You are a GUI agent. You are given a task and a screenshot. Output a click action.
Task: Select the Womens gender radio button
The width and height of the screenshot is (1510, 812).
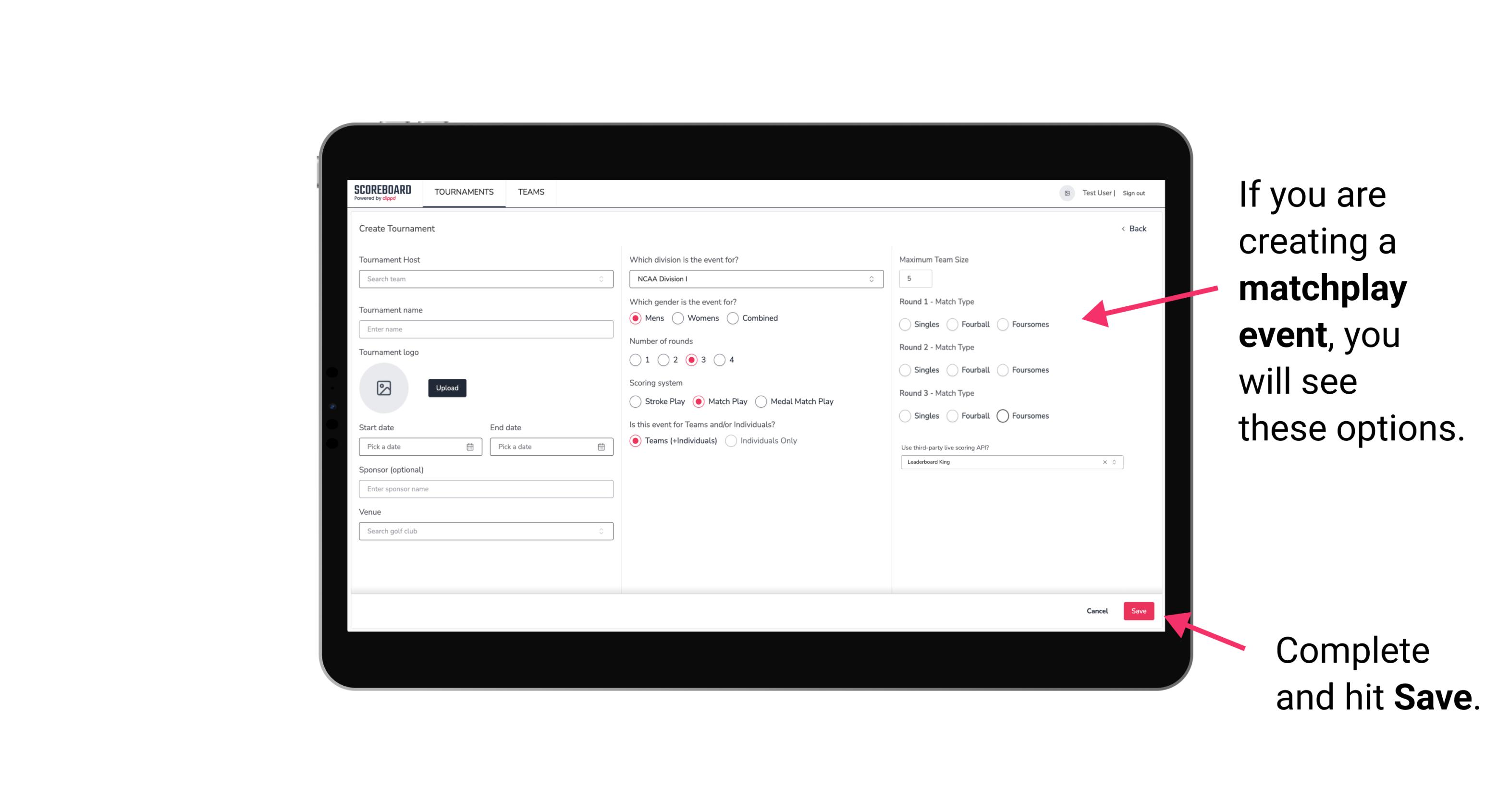tap(678, 318)
